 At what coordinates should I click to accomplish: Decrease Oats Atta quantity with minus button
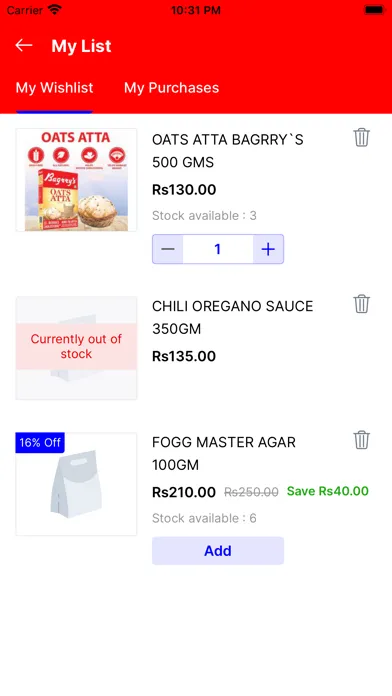coord(168,249)
